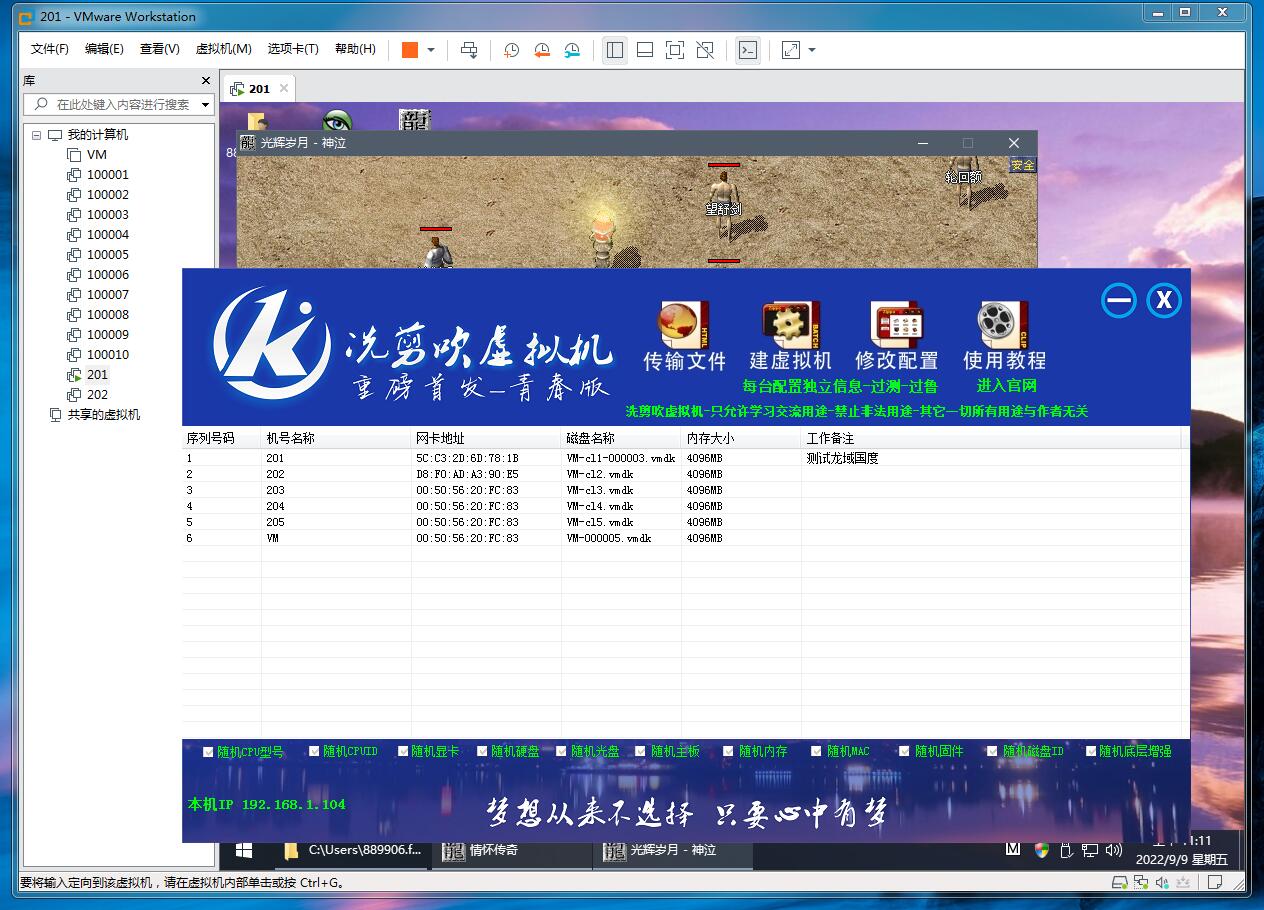Open the 使用教程 film reel icon
The width and height of the screenshot is (1264, 910).
coord(1003,326)
